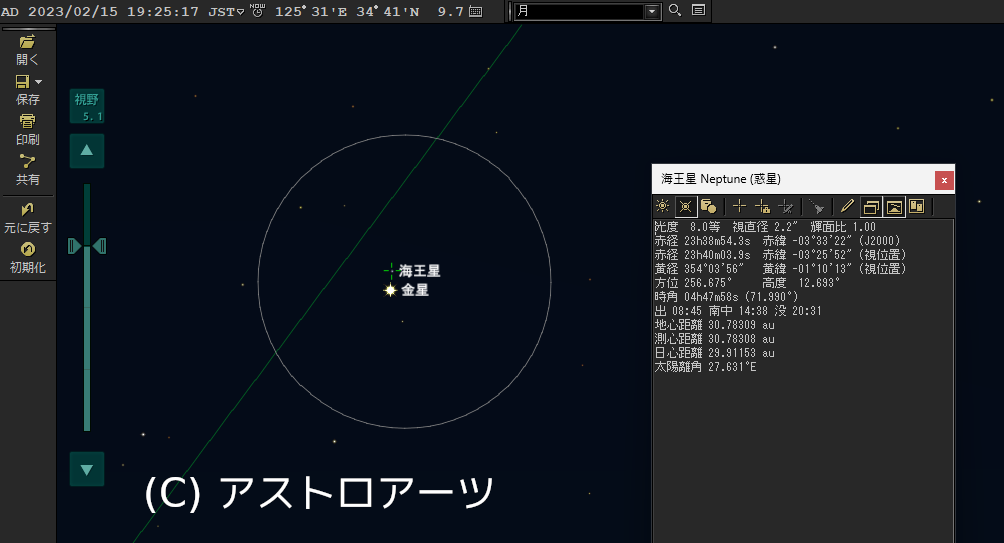This screenshot has width=1004, height=543.
Task: Click the crosshair with pencil icon
Action: click(x=785, y=206)
